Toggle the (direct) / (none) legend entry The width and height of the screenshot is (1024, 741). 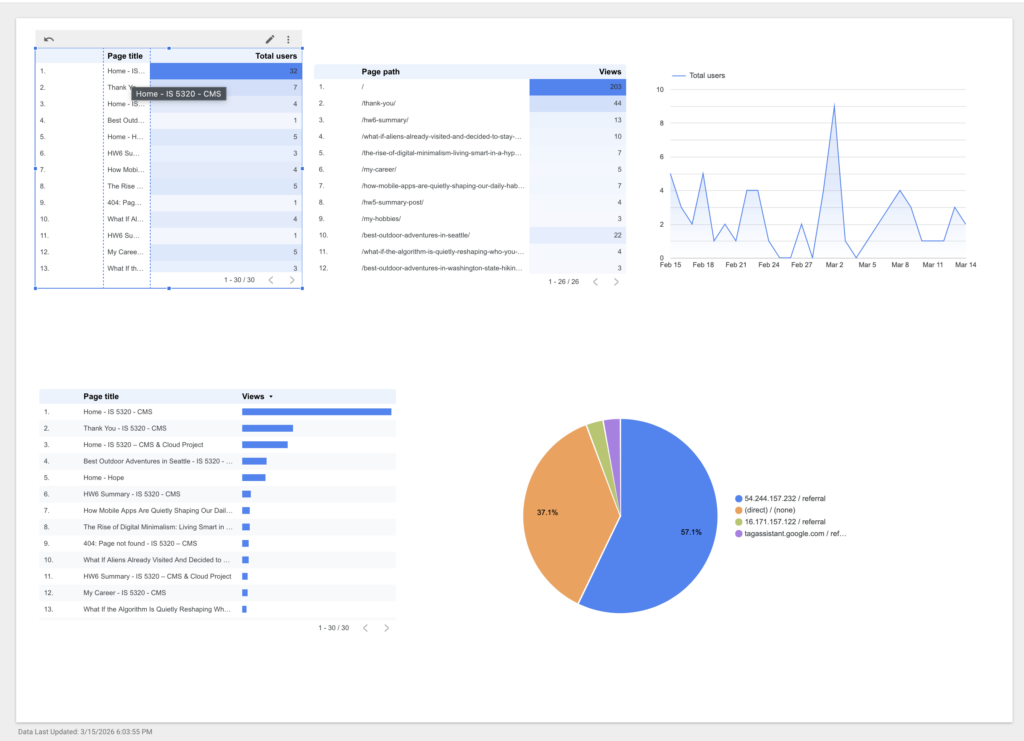coord(774,510)
